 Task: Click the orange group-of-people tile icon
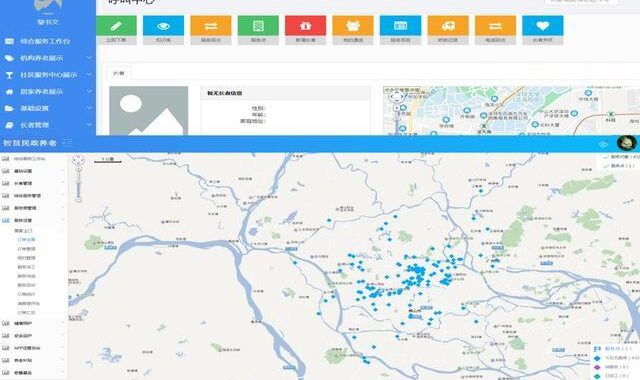(x=353, y=26)
